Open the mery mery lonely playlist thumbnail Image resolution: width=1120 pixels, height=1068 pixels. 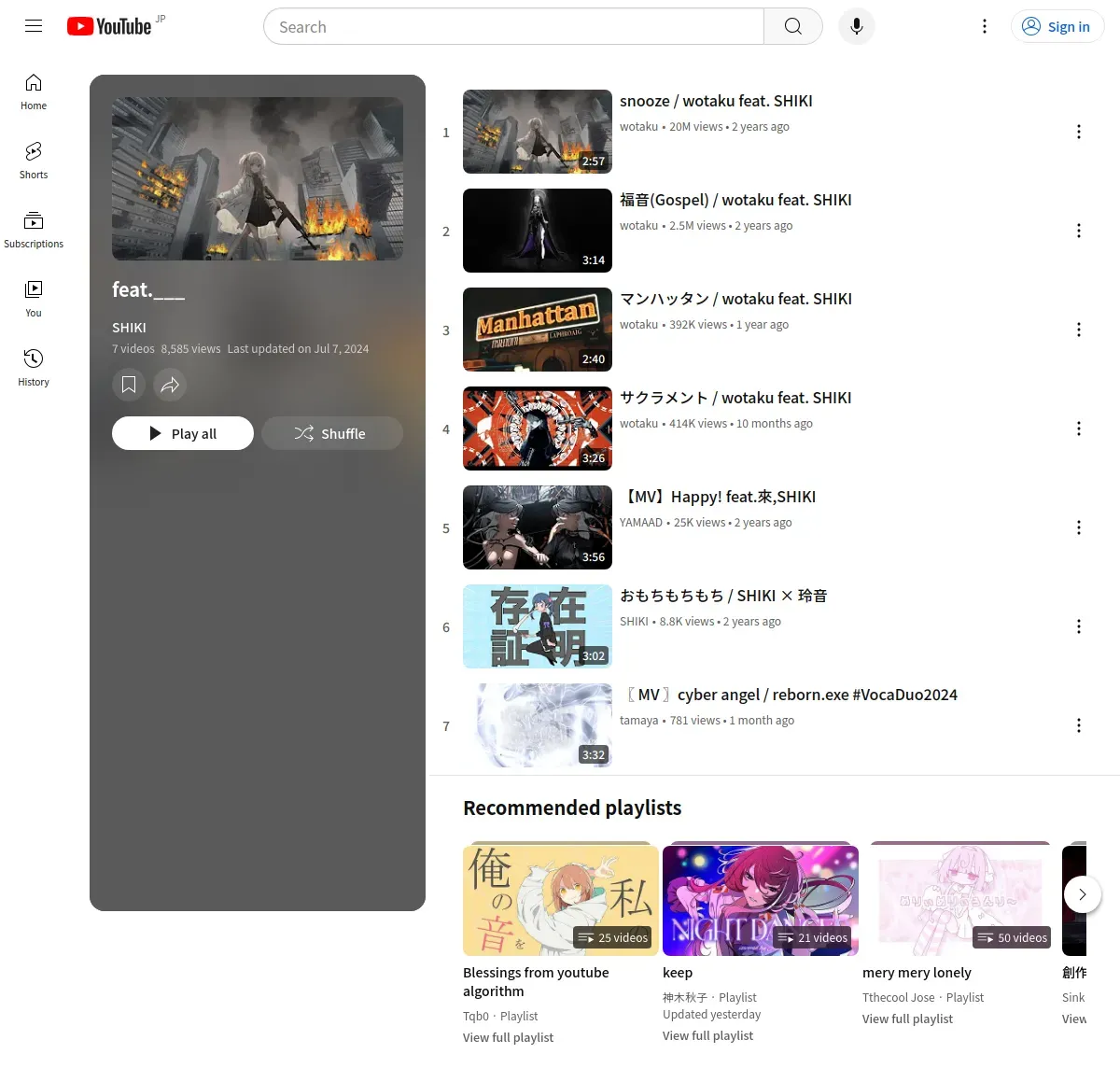click(960, 899)
